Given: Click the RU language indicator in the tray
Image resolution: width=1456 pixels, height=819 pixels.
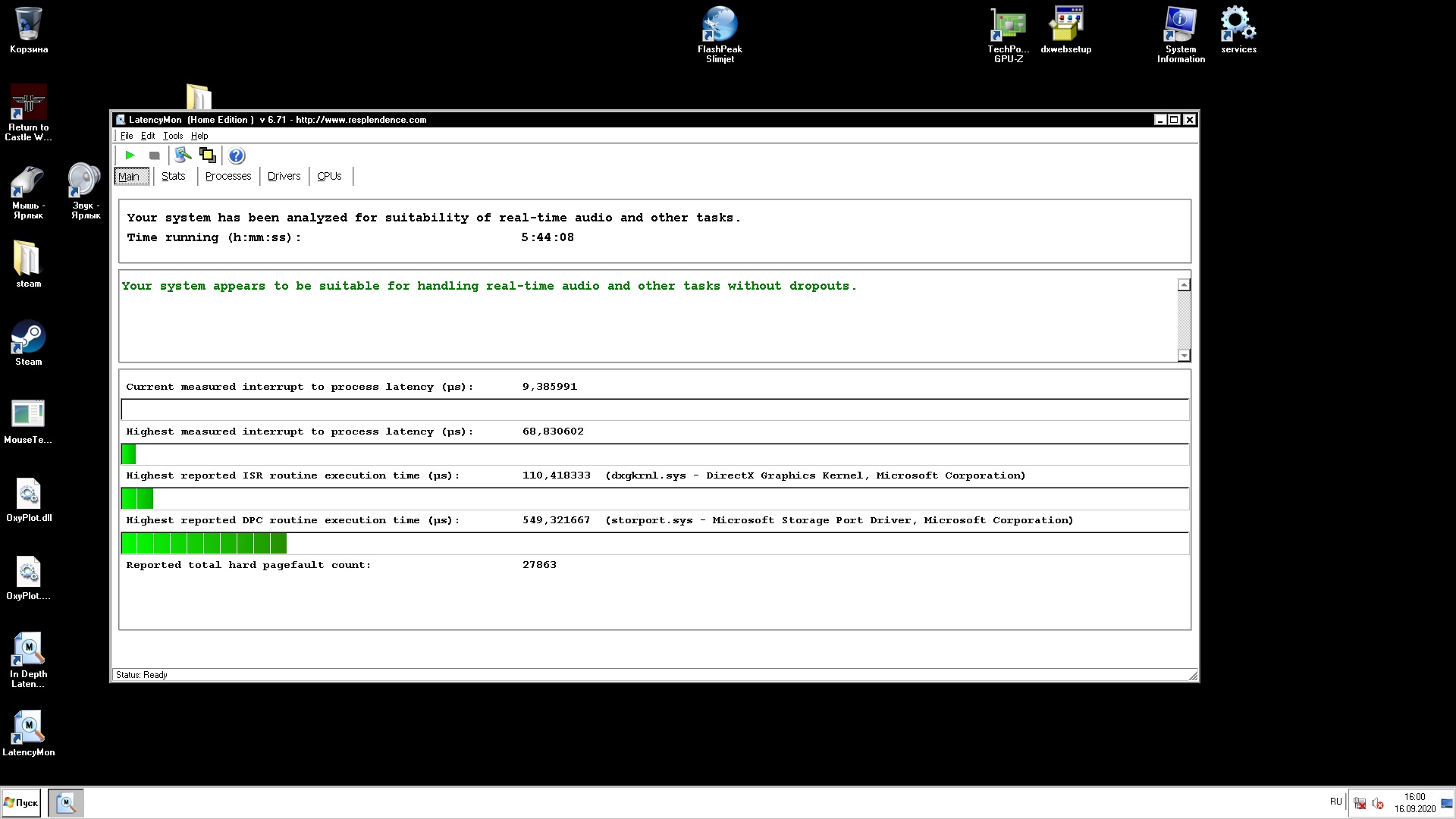Looking at the screenshot, I should 1335,802.
